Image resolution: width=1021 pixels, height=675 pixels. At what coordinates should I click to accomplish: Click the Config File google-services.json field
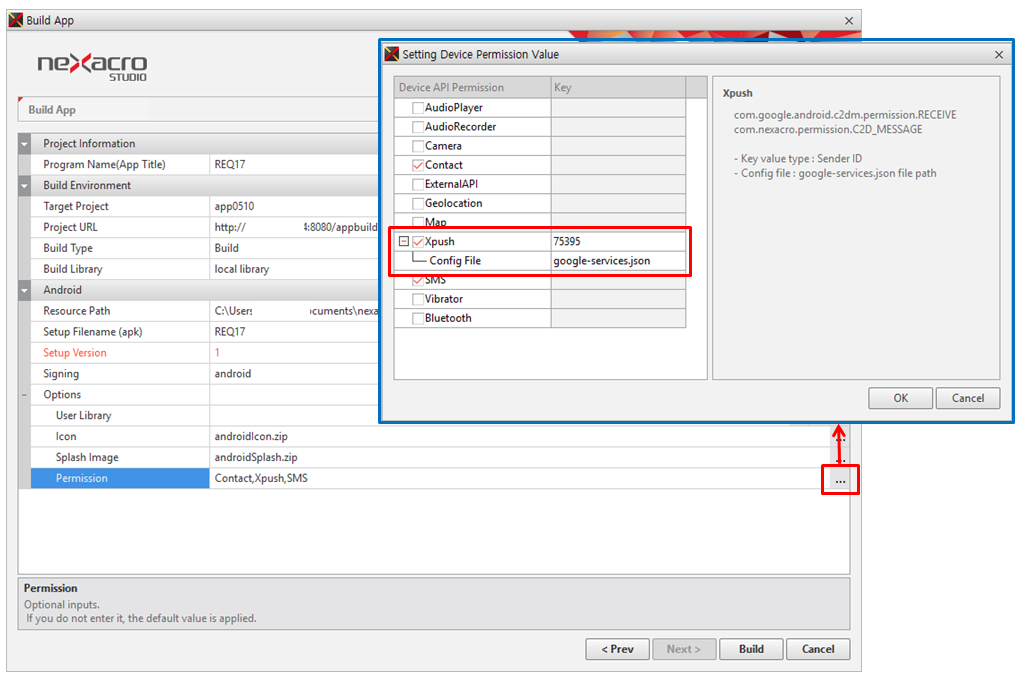[617, 261]
